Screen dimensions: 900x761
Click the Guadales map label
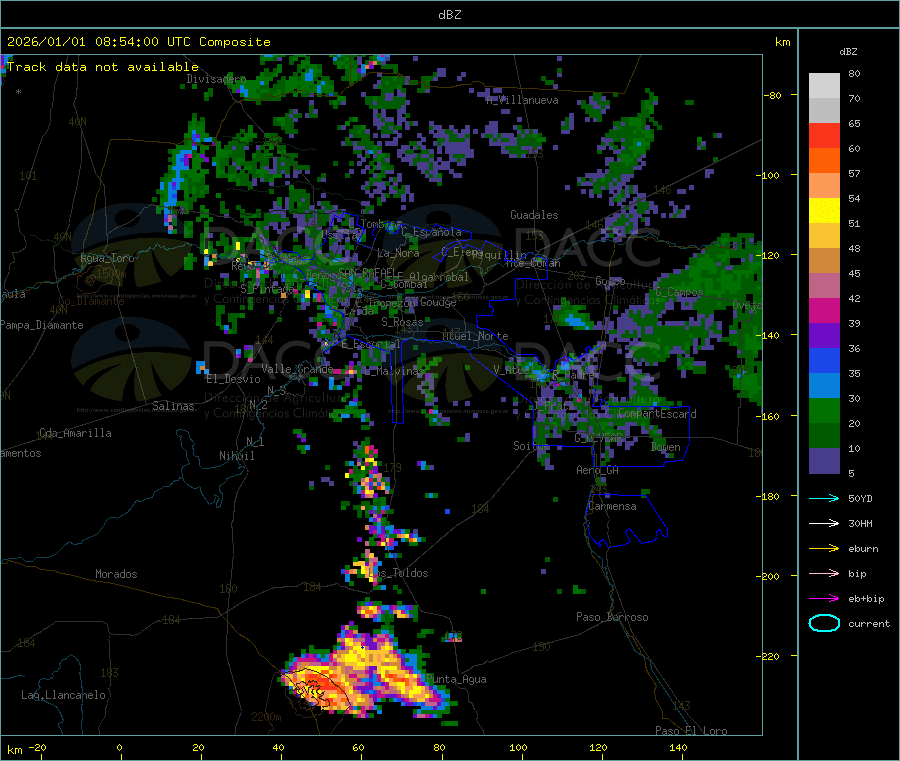pyautogui.click(x=534, y=215)
